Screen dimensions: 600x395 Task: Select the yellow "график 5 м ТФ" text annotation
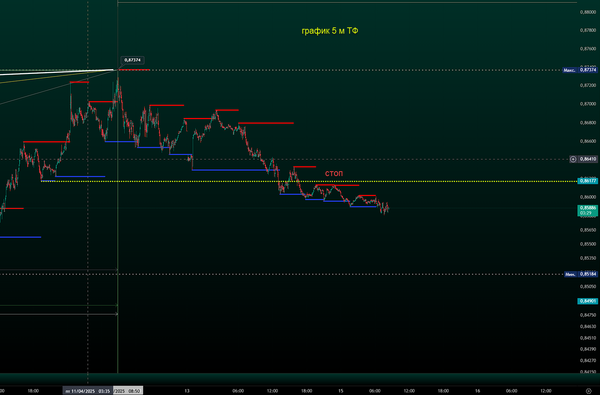tap(330, 31)
